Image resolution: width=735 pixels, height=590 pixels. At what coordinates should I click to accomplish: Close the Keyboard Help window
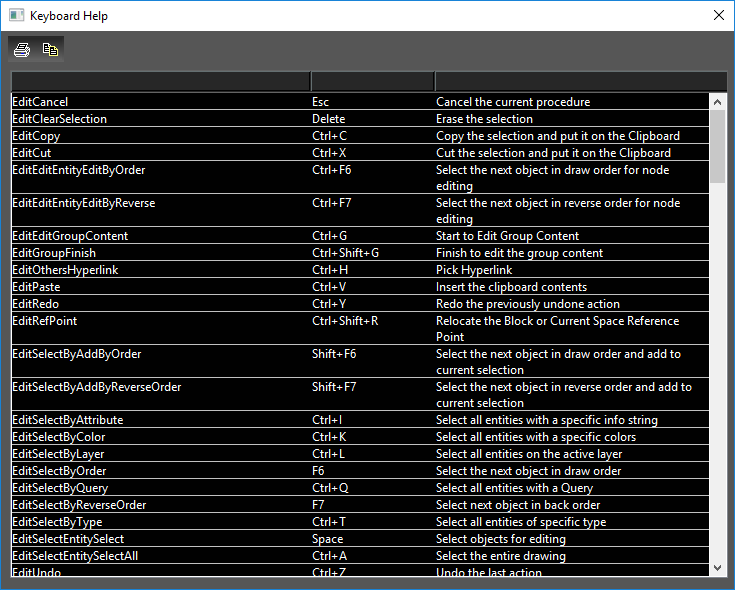click(x=719, y=15)
